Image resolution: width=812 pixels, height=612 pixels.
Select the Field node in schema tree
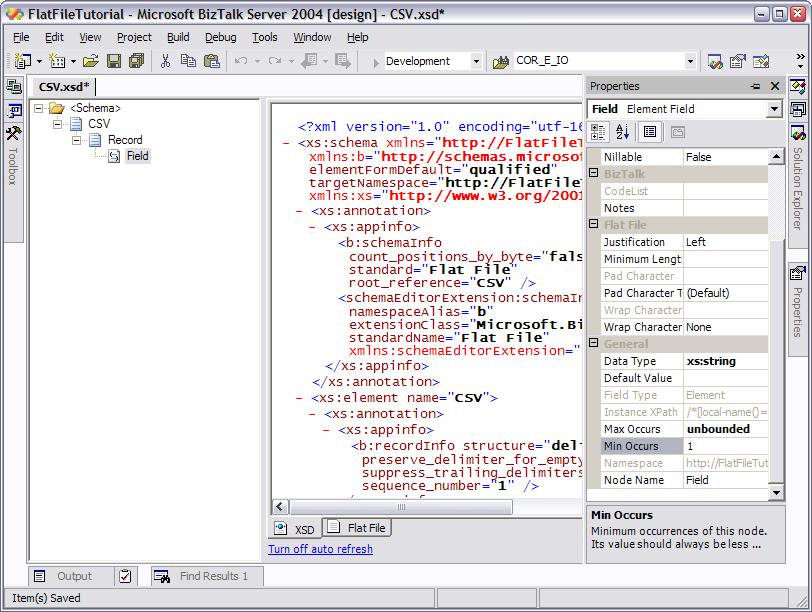pos(138,156)
